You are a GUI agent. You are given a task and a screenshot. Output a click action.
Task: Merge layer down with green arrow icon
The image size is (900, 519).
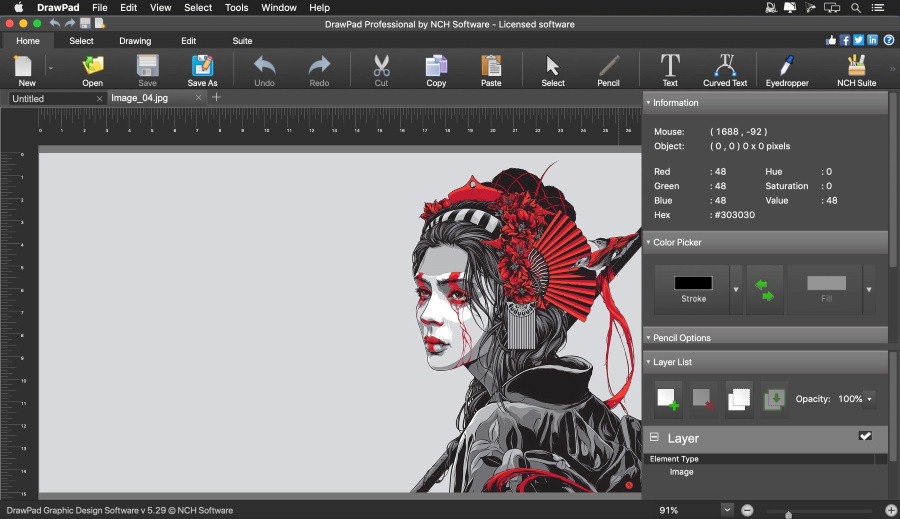point(774,398)
